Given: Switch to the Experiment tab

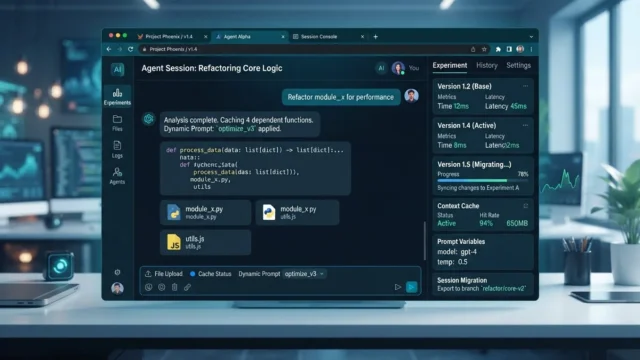Looking at the screenshot, I should 450,65.
